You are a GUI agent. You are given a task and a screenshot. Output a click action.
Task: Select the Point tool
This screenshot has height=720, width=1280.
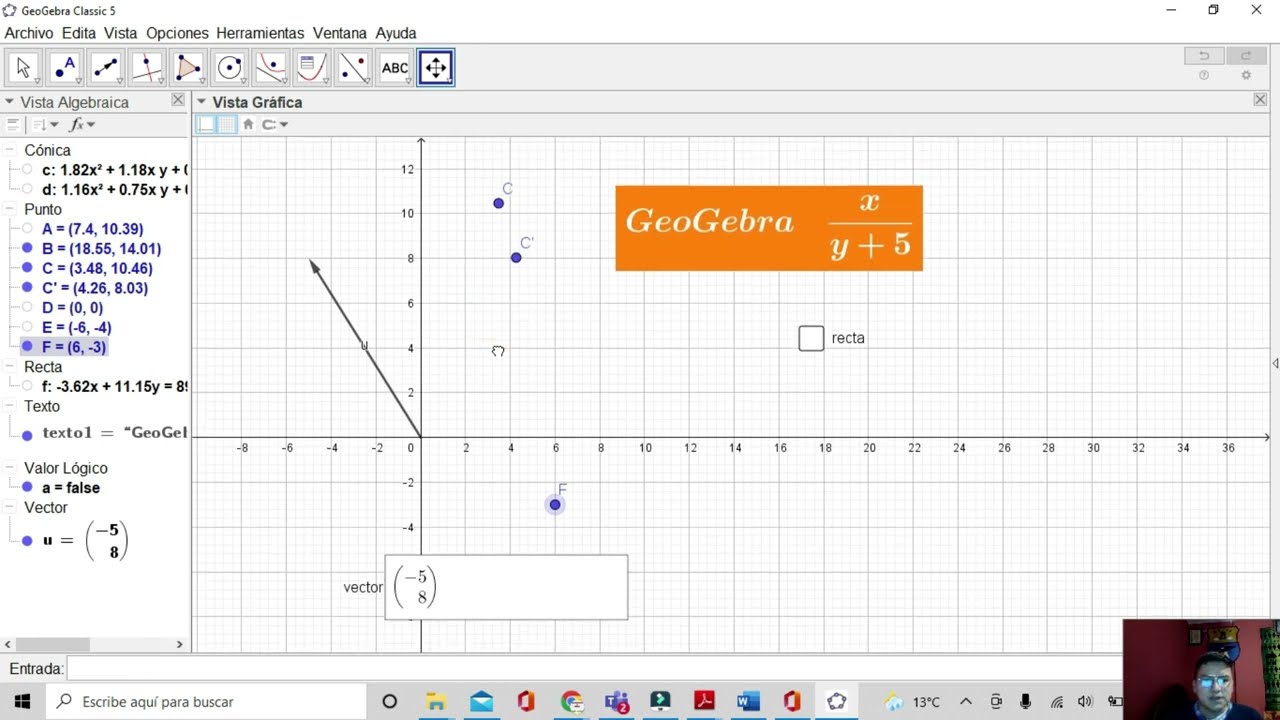[64, 68]
